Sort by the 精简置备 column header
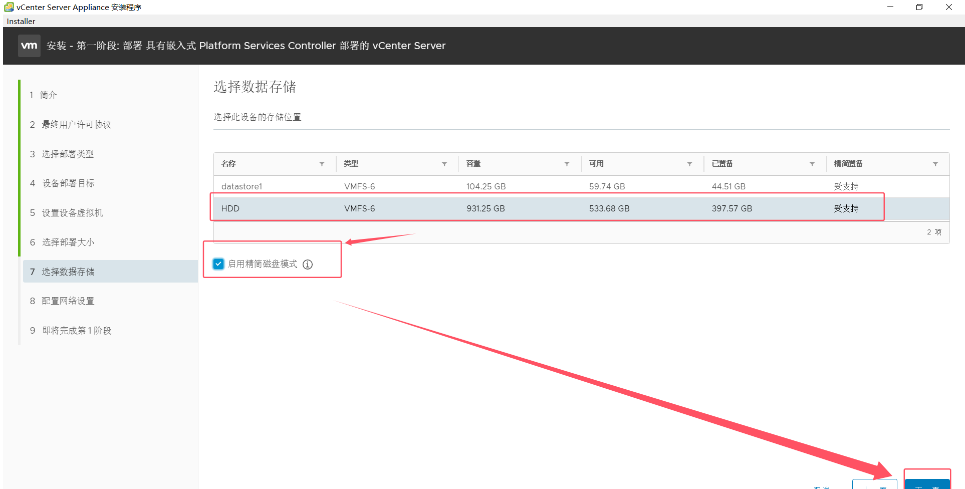The width and height of the screenshot is (965, 489). (x=848, y=164)
